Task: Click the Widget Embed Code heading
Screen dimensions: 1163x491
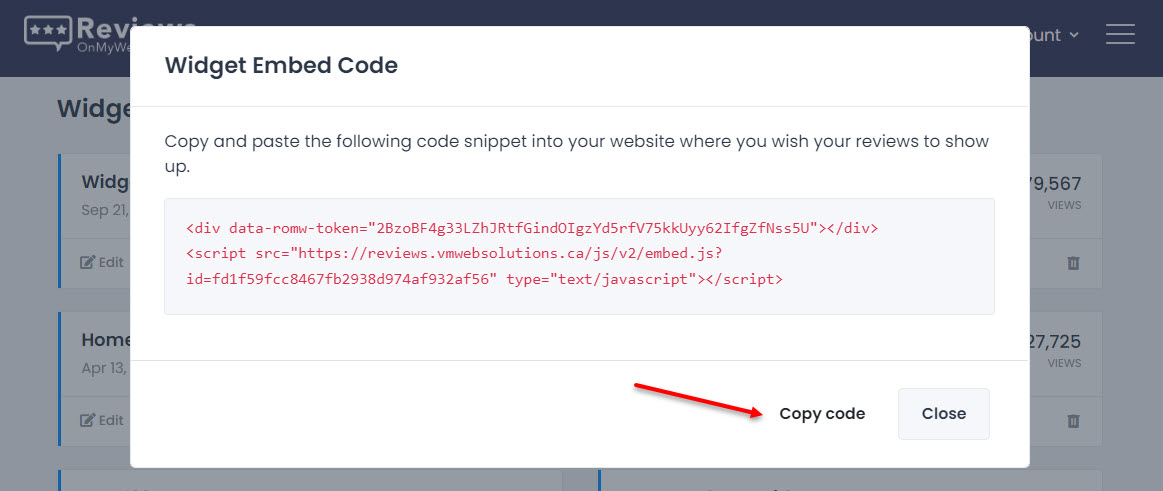Action: (281, 65)
